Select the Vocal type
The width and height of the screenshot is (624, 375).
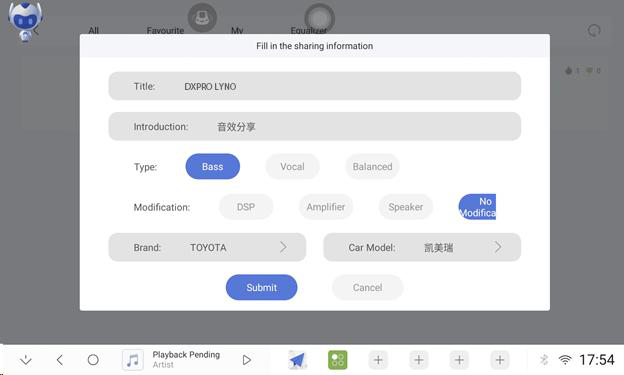pyautogui.click(x=292, y=166)
